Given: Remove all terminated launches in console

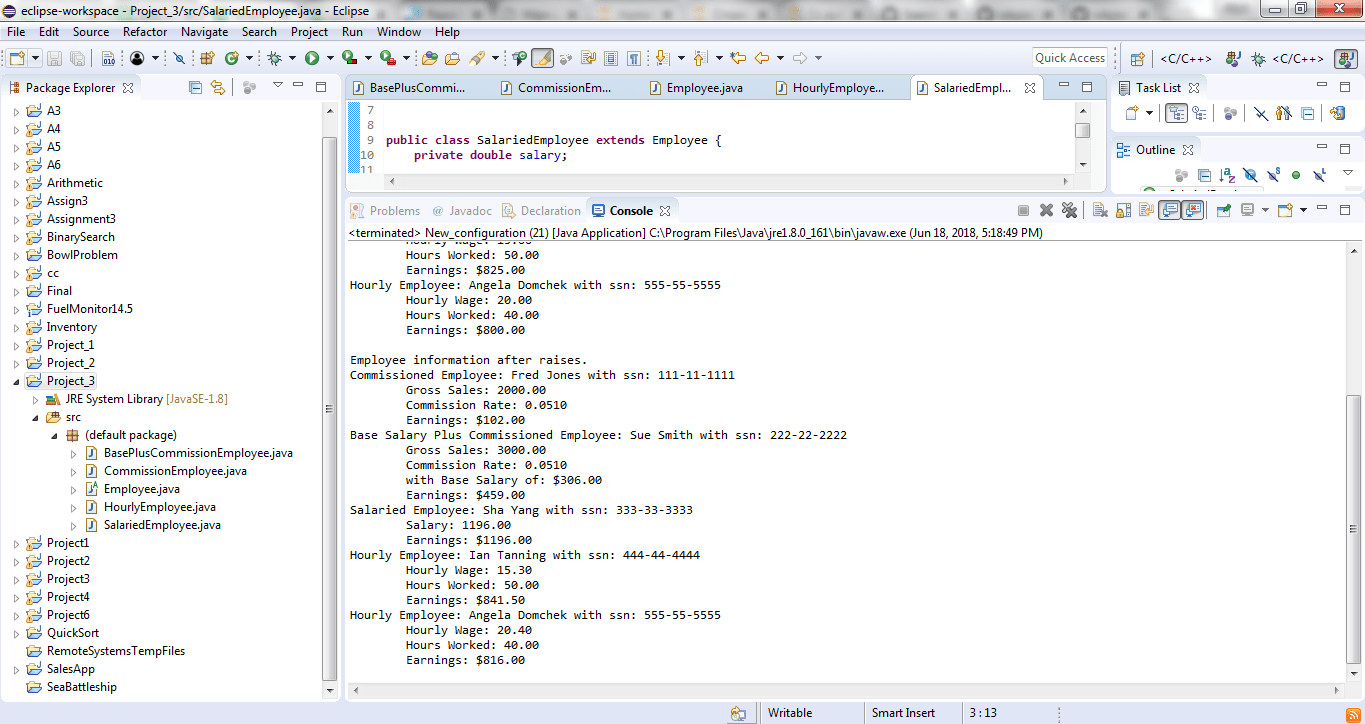Looking at the screenshot, I should tap(1069, 210).
